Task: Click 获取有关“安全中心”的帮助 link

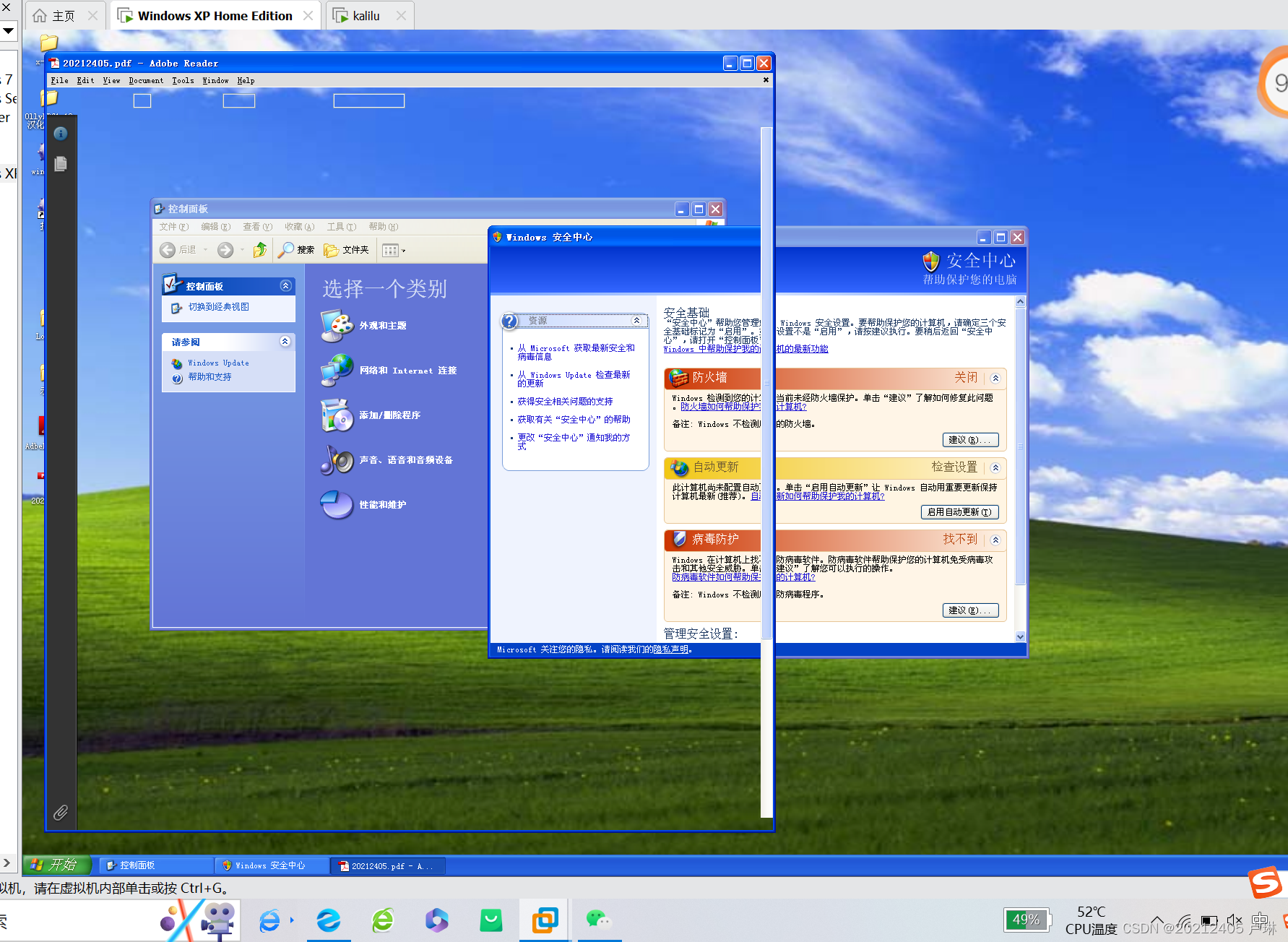Action: point(574,419)
